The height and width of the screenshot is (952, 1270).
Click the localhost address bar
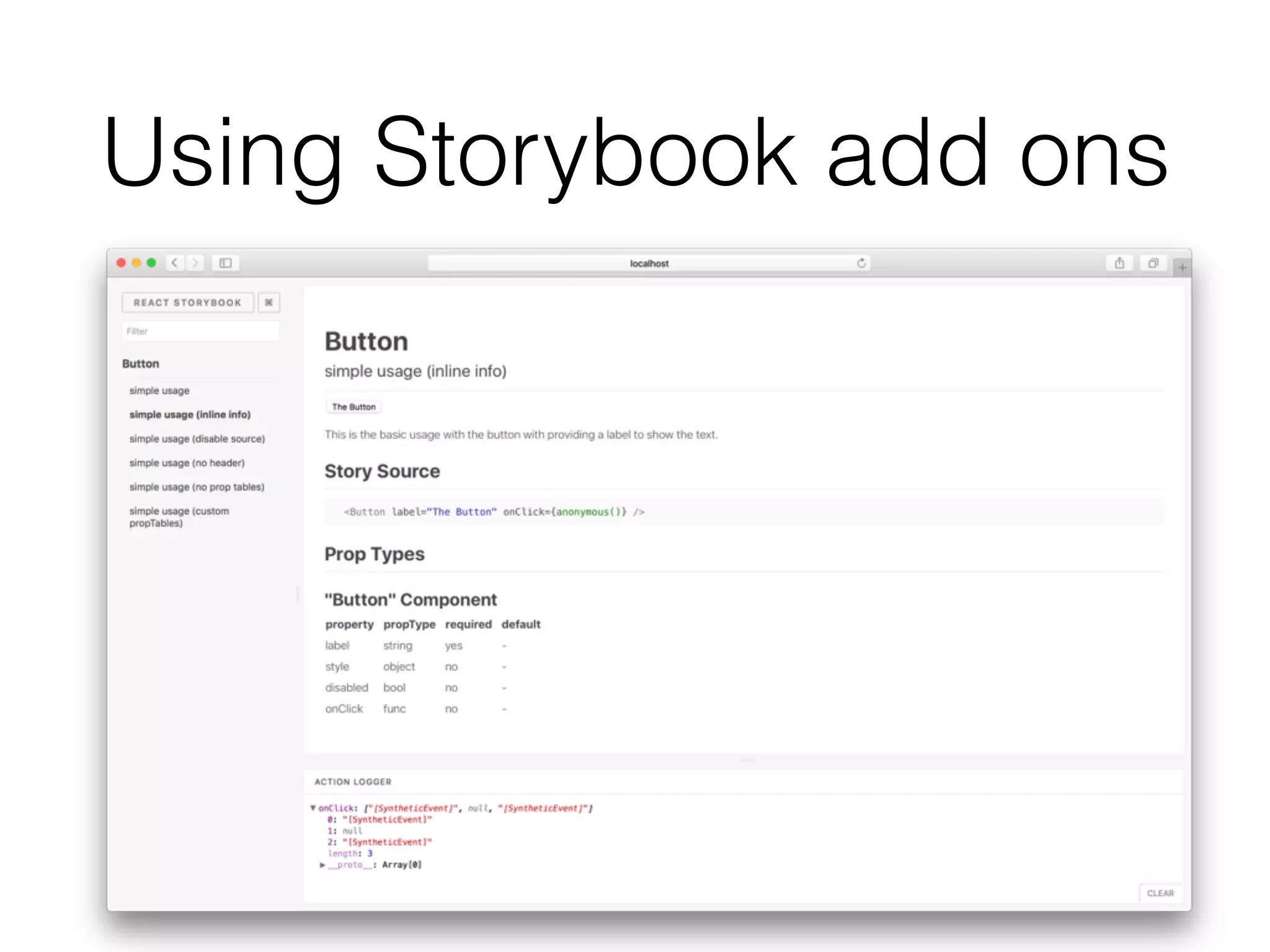tap(649, 263)
